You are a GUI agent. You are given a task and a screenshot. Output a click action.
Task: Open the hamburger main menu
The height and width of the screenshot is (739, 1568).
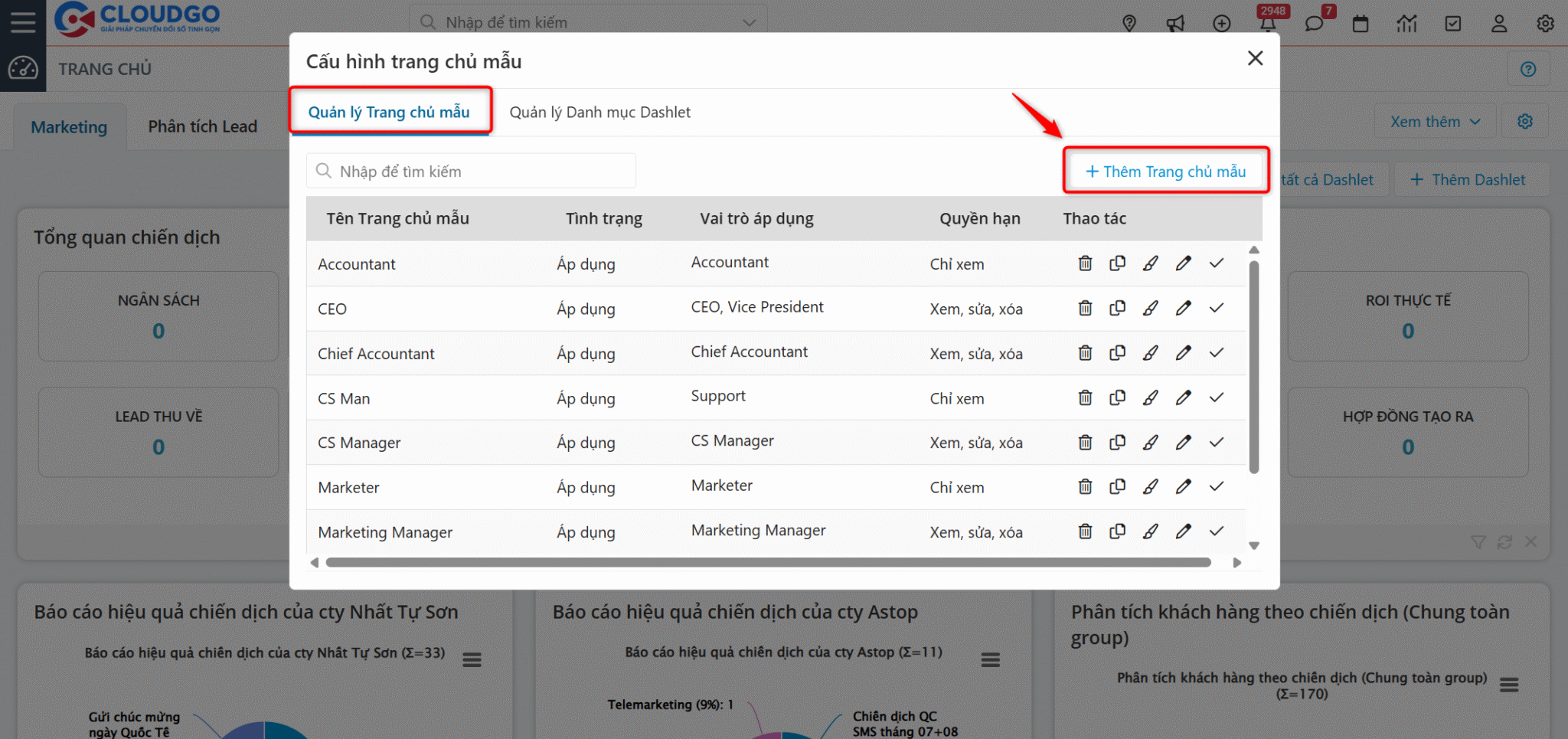point(23,22)
